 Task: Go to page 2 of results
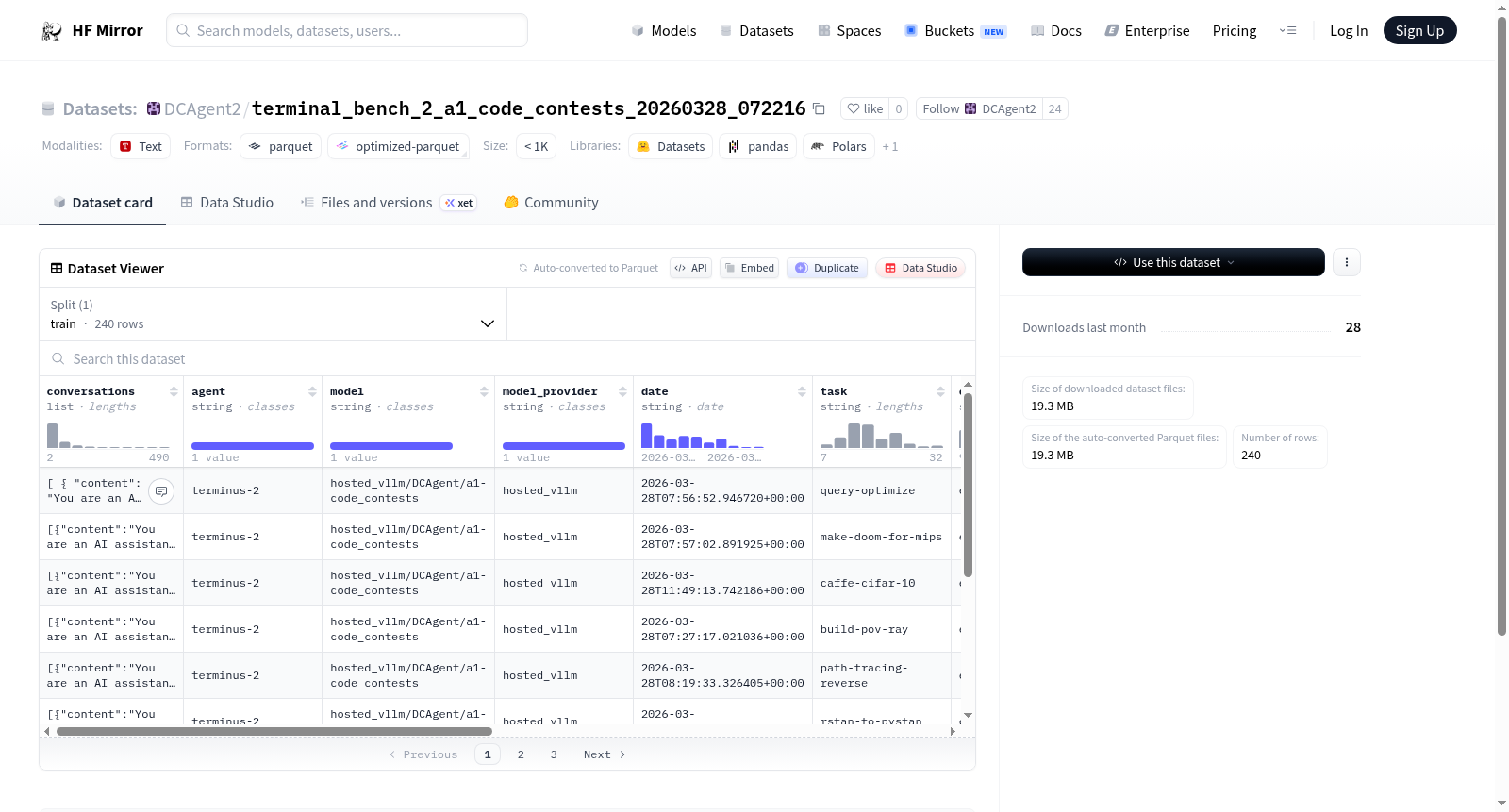coord(521,754)
